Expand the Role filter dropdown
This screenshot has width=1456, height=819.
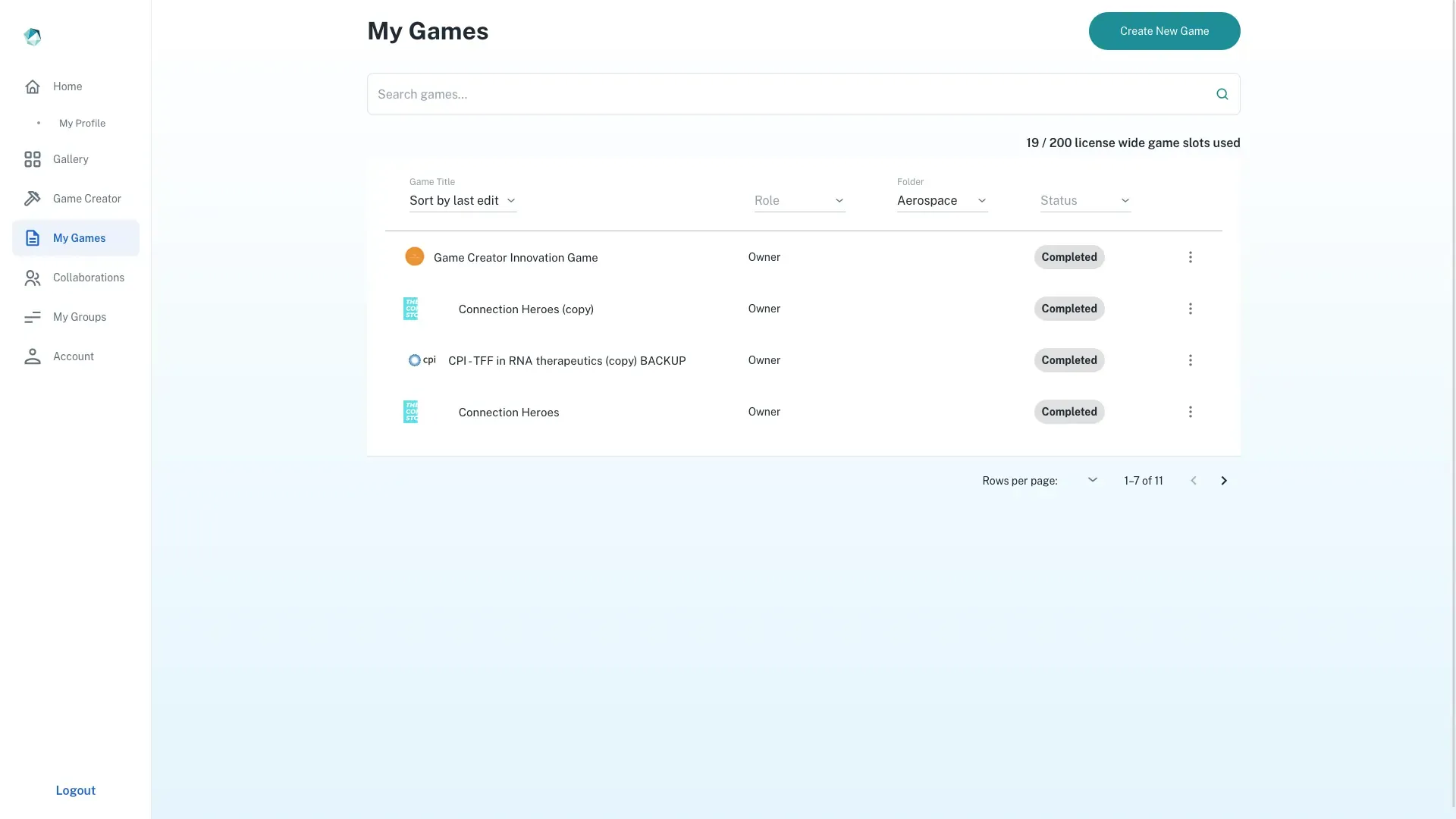pos(799,200)
